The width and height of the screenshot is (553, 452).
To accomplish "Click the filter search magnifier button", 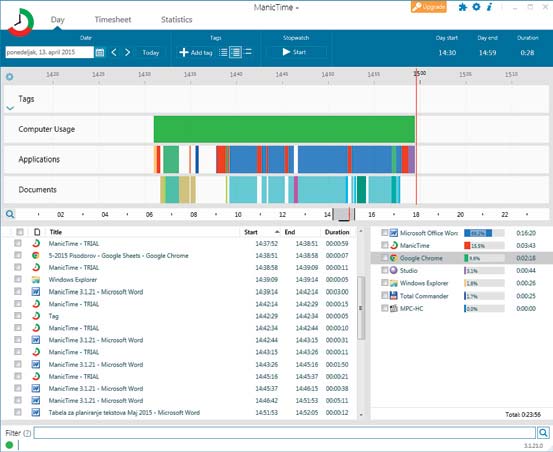I will pyautogui.click(x=543, y=432).
